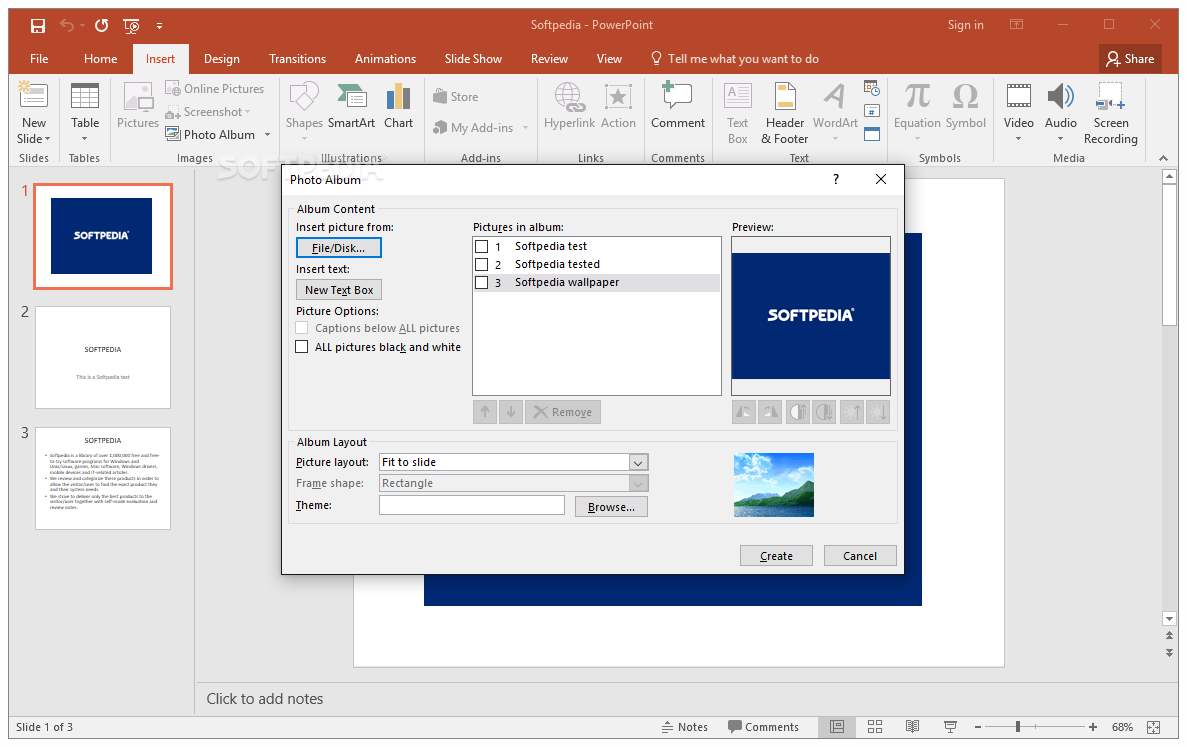Toggle the Comments pane in status bar
The height and width of the screenshot is (747, 1187).
763,727
